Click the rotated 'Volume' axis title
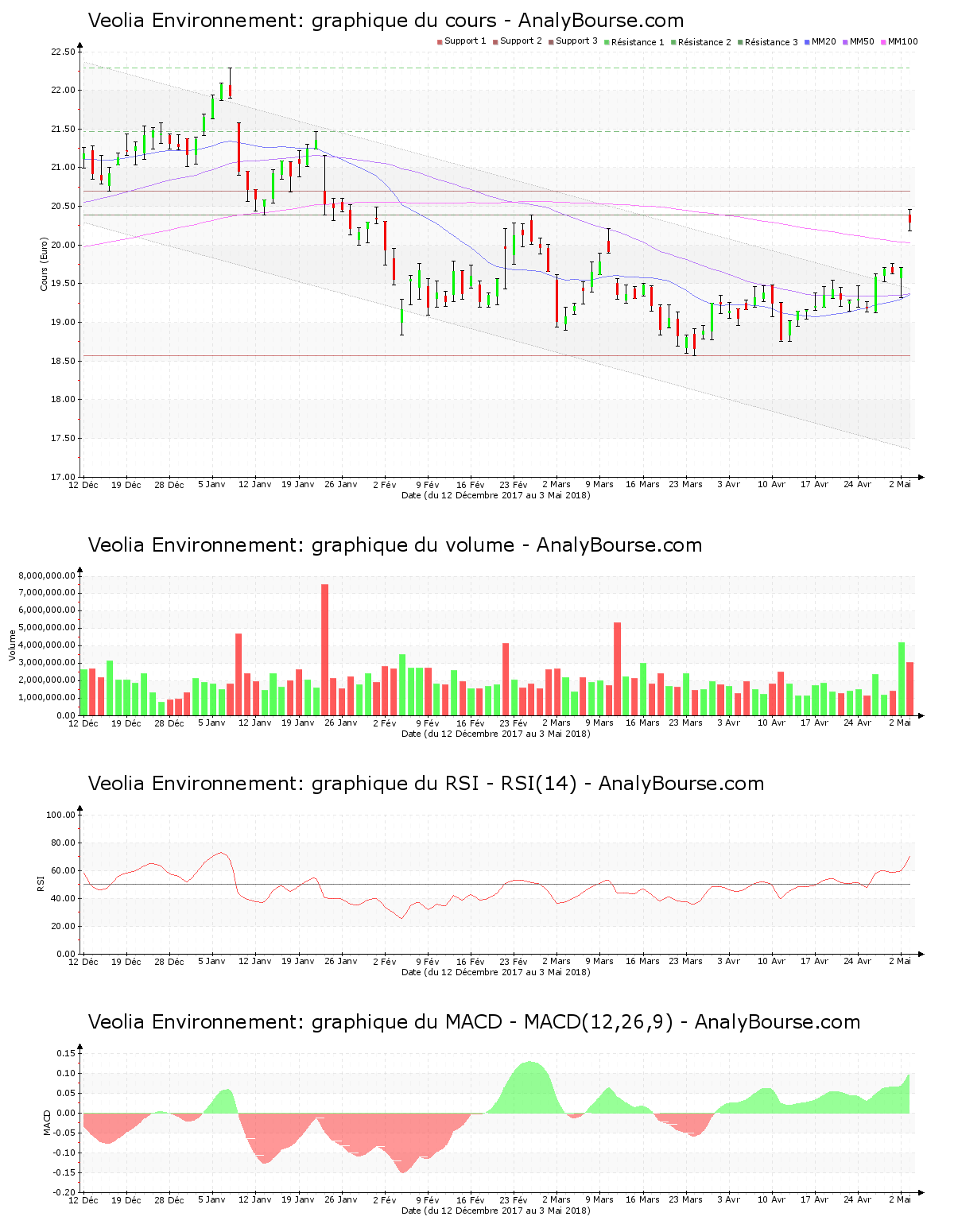The image size is (954, 1232). [x=12, y=645]
